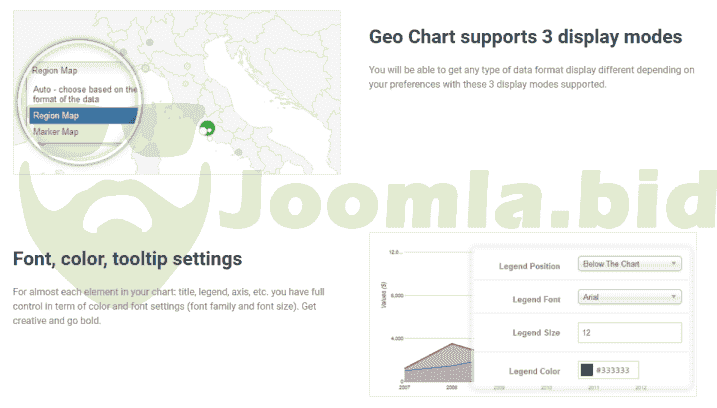Click the dark color square beside #333333
The height and width of the screenshot is (408, 717).
pos(587,369)
